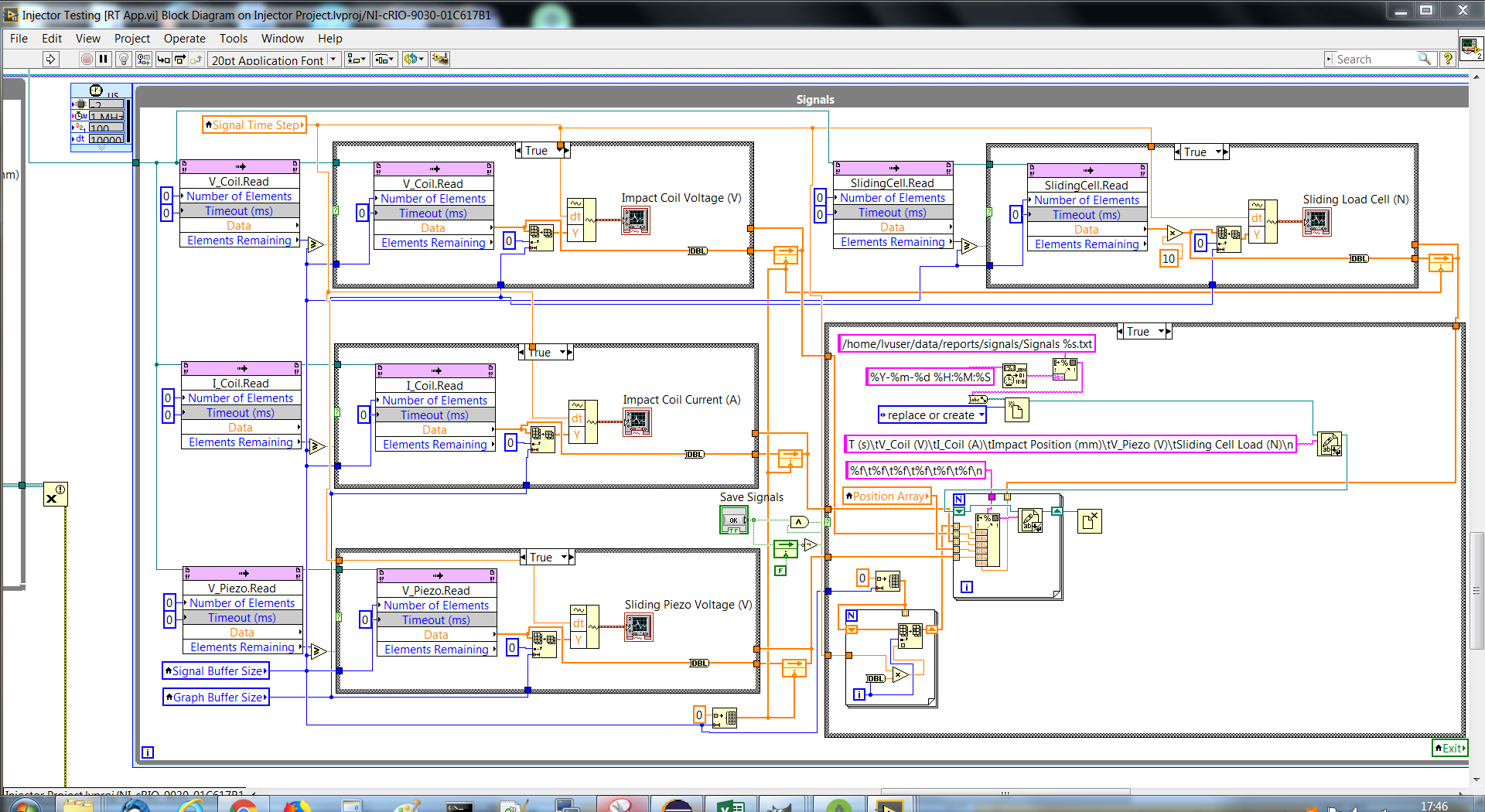
Task: Select the Build Waveform node in Impact Coil Voltage case
Action: 581,220
